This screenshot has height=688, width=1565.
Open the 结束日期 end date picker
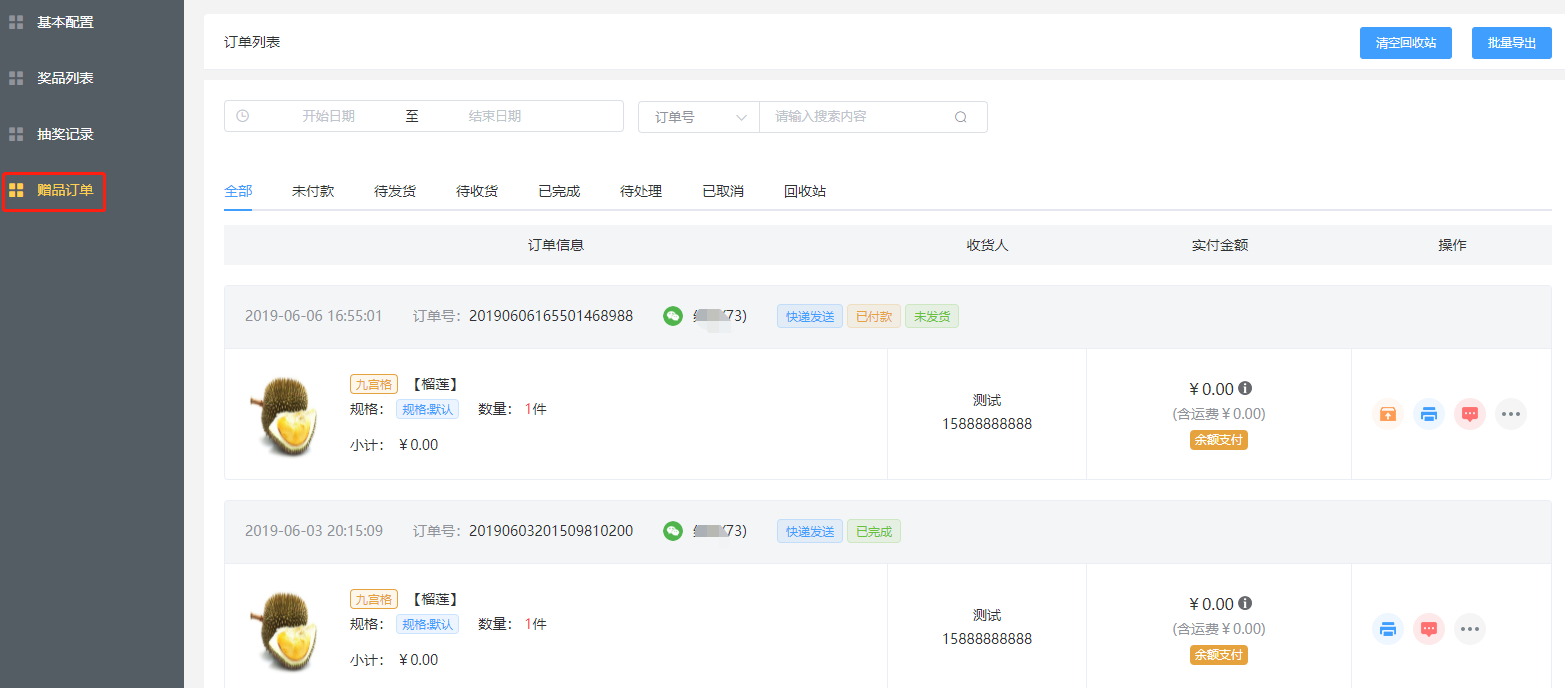click(x=495, y=116)
